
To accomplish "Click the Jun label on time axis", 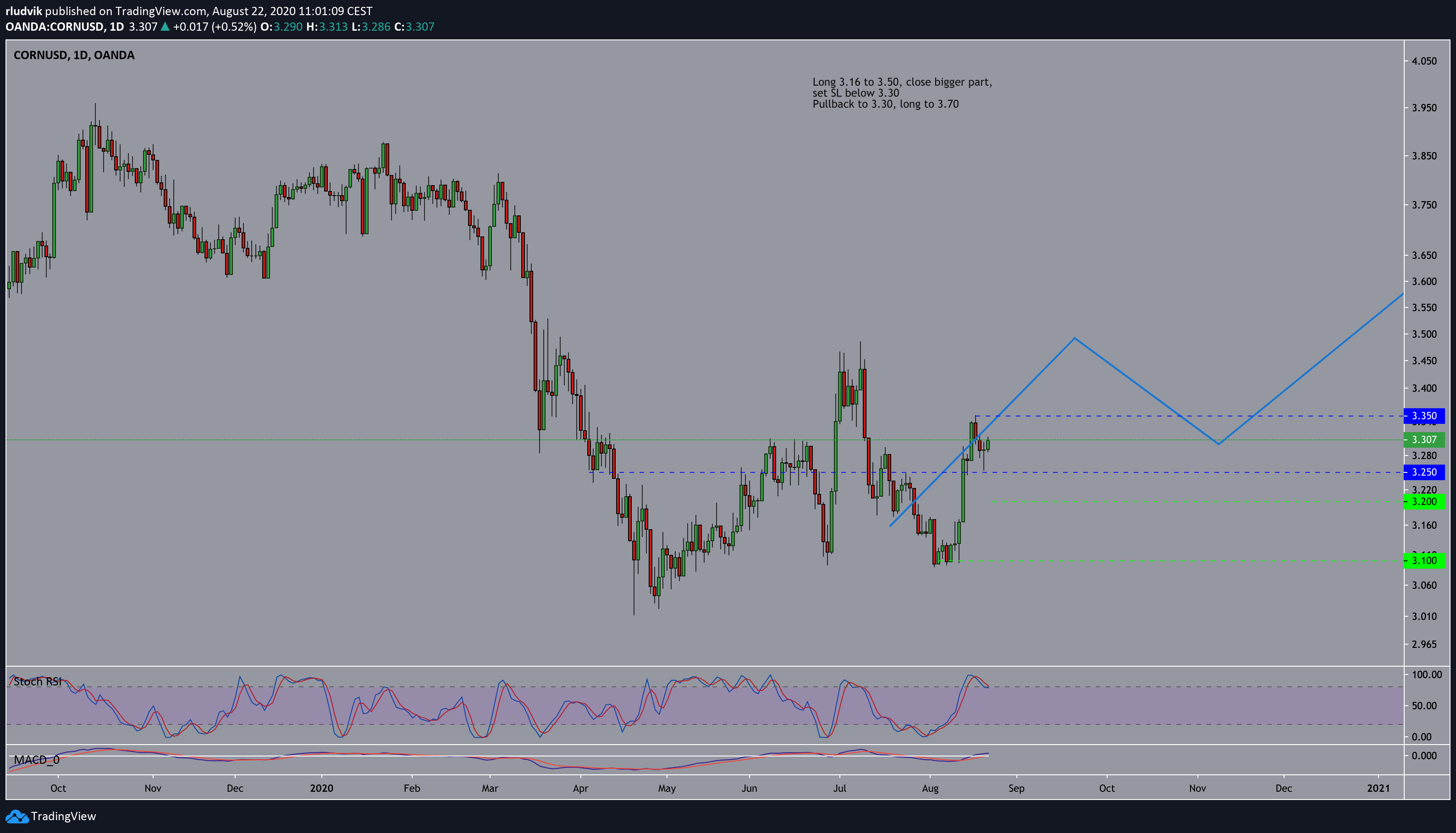I will [749, 789].
